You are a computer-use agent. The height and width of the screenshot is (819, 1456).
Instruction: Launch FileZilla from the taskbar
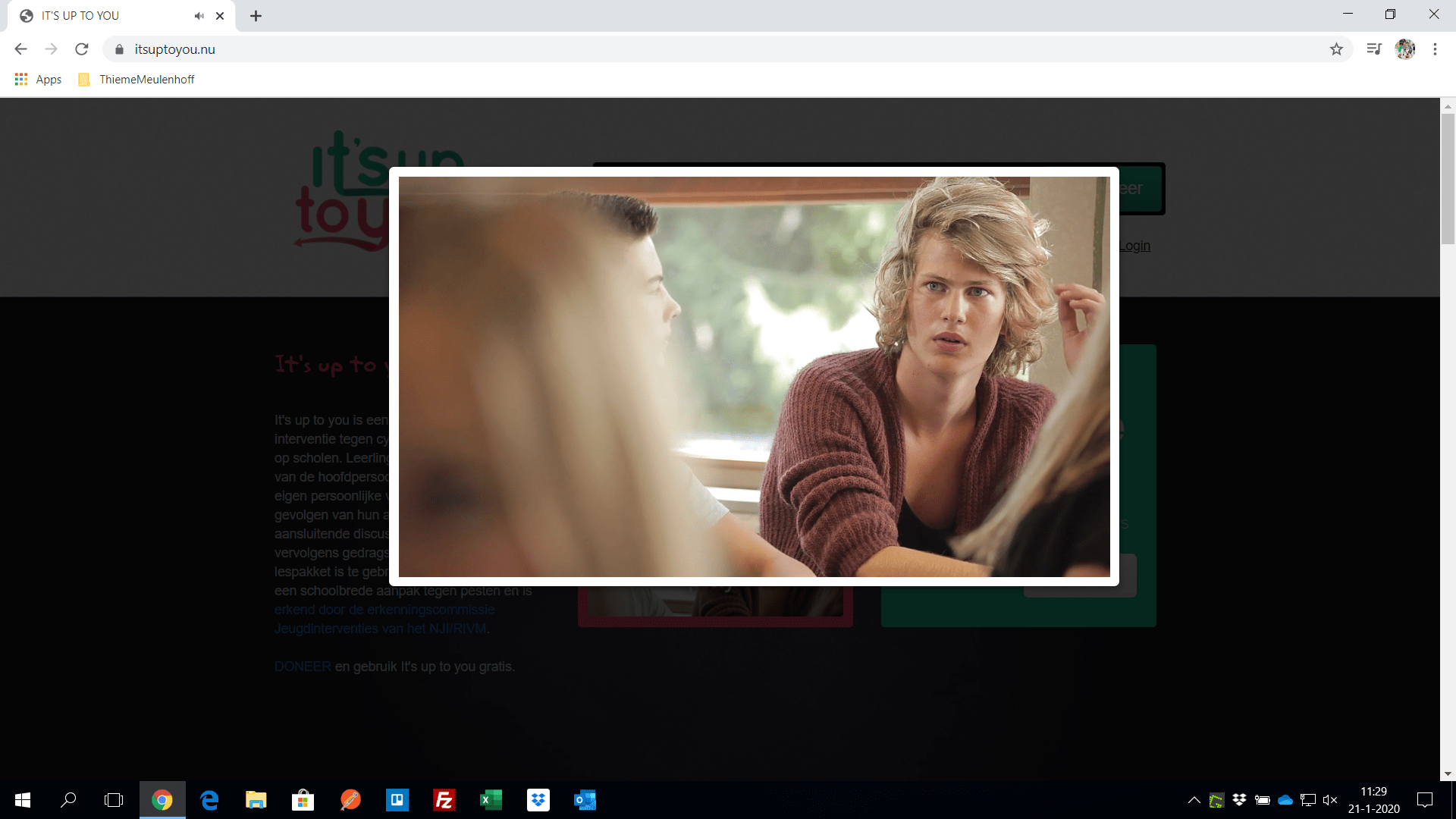pyautogui.click(x=444, y=800)
